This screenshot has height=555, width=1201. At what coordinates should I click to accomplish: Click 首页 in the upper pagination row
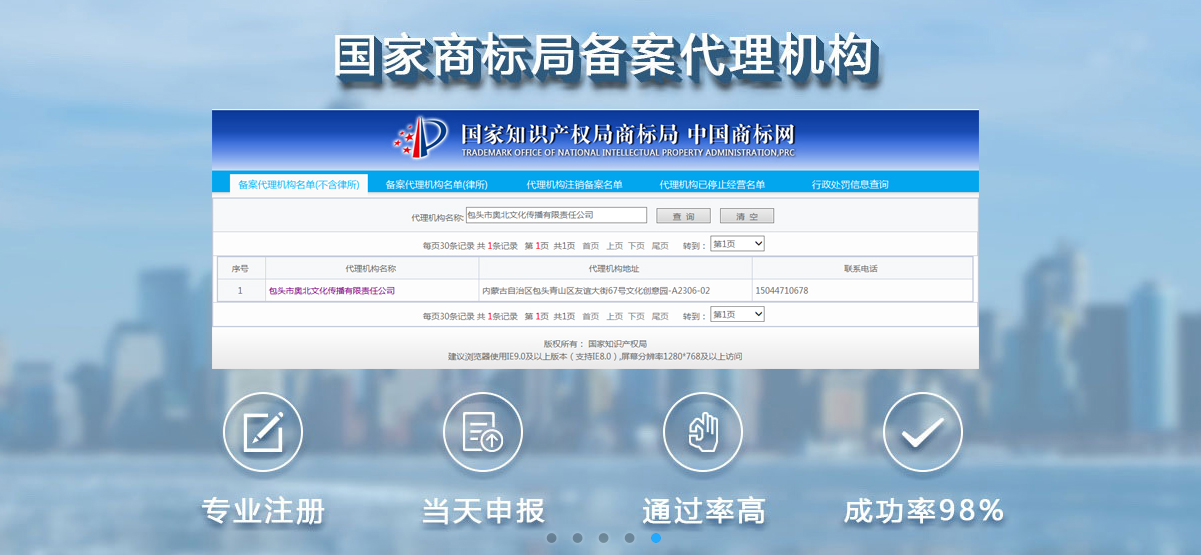click(x=591, y=246)
